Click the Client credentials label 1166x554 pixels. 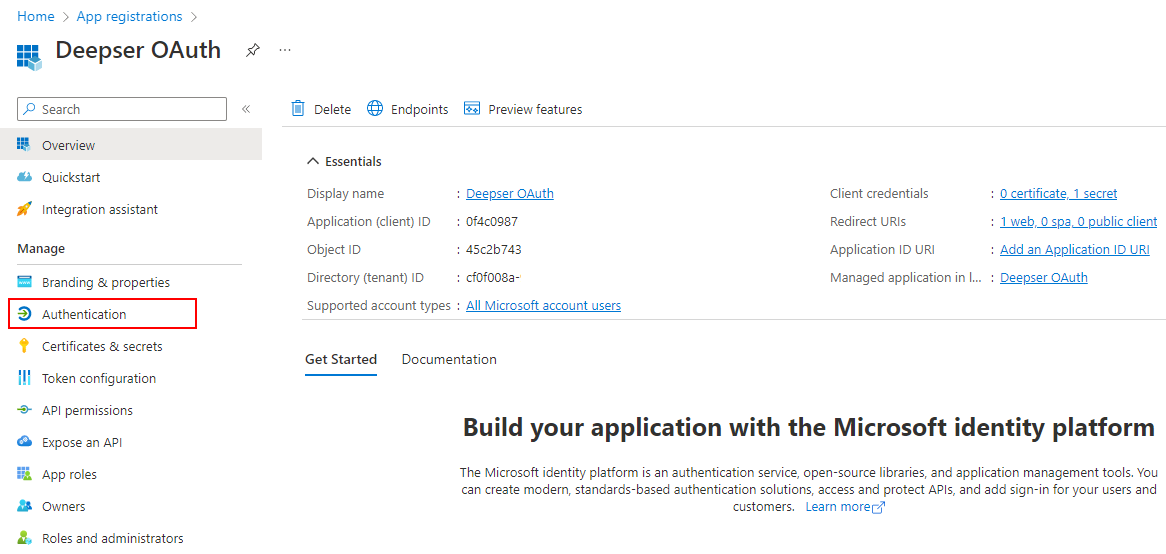(879, 193)
